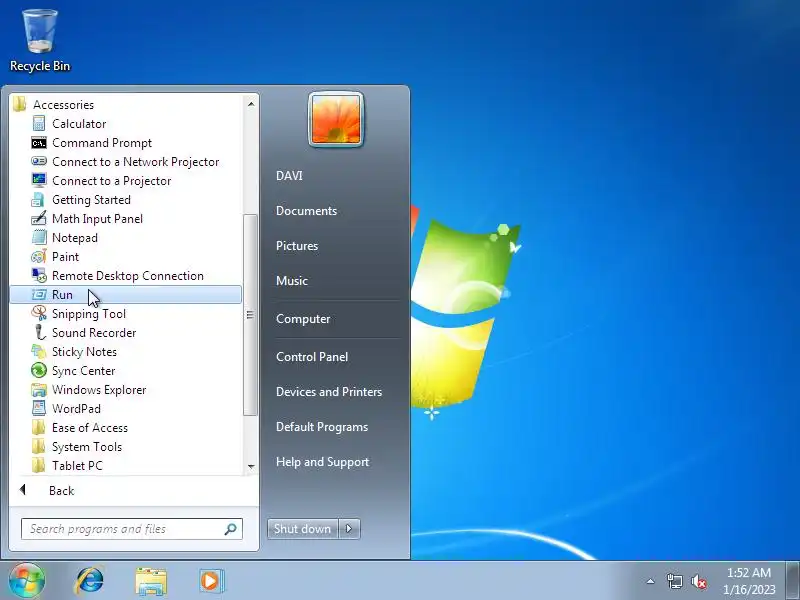800x600 pixels.
Task: Expand the Tablet PC folder
Action: [67, 466]
